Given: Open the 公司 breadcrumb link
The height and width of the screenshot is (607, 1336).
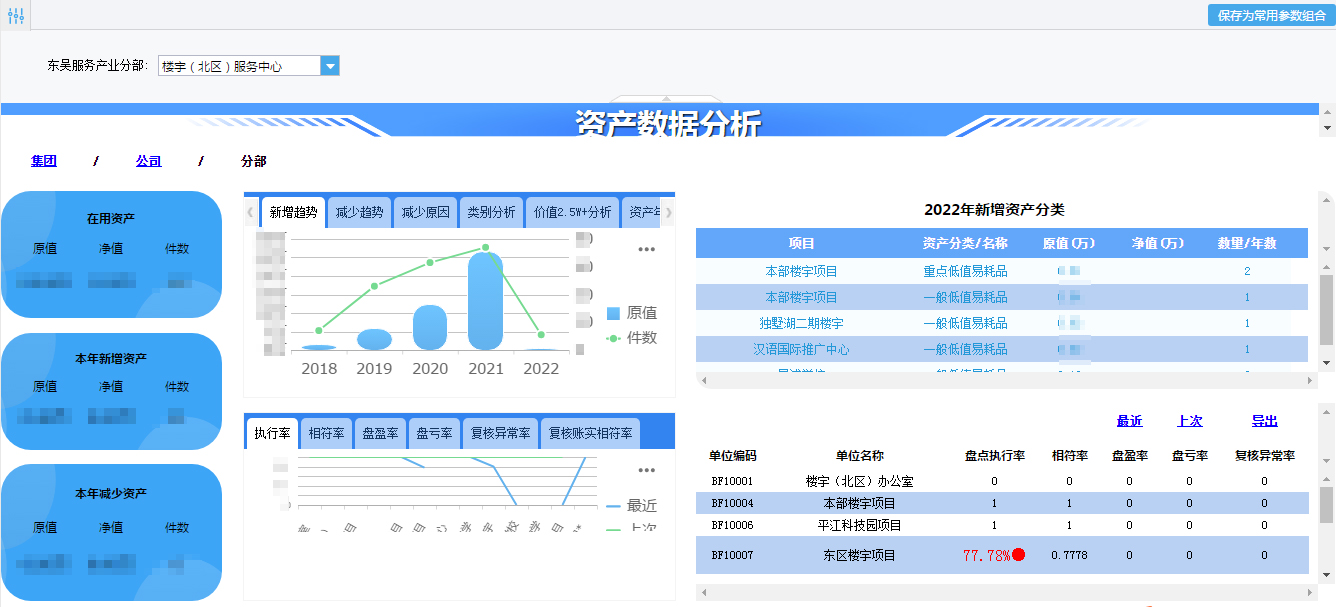Looking at the screenshot, I should click(x=148, y=160).
